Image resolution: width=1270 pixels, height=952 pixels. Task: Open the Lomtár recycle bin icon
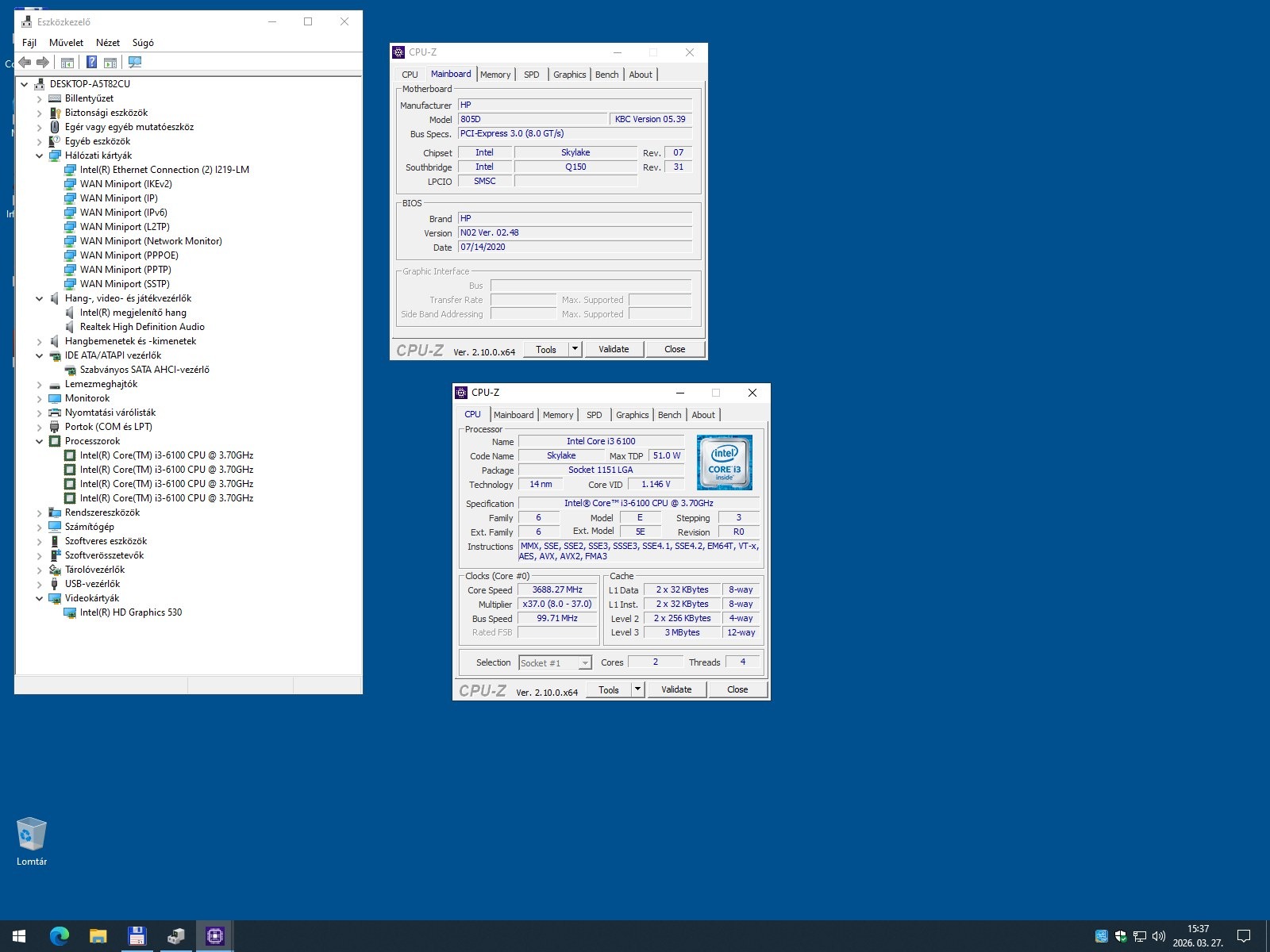coord(32,835)
